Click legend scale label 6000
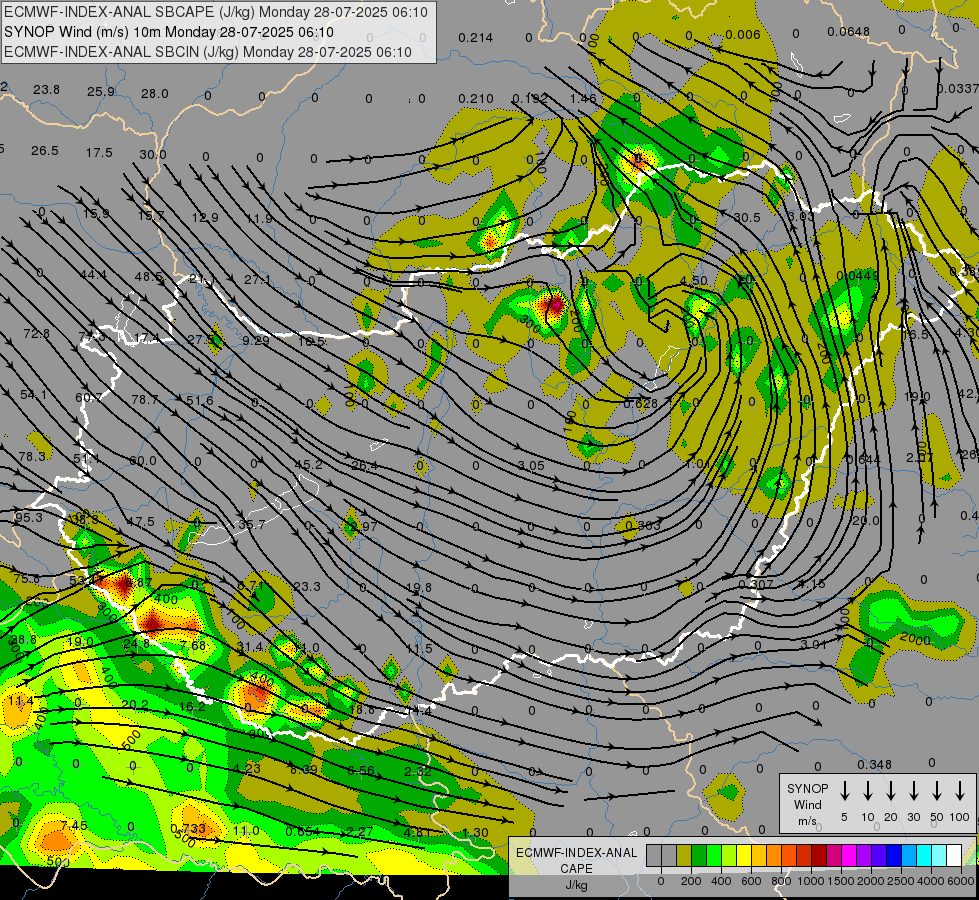Image resolution: width=979 pixels, height=900 pixels. pos(961,881)
